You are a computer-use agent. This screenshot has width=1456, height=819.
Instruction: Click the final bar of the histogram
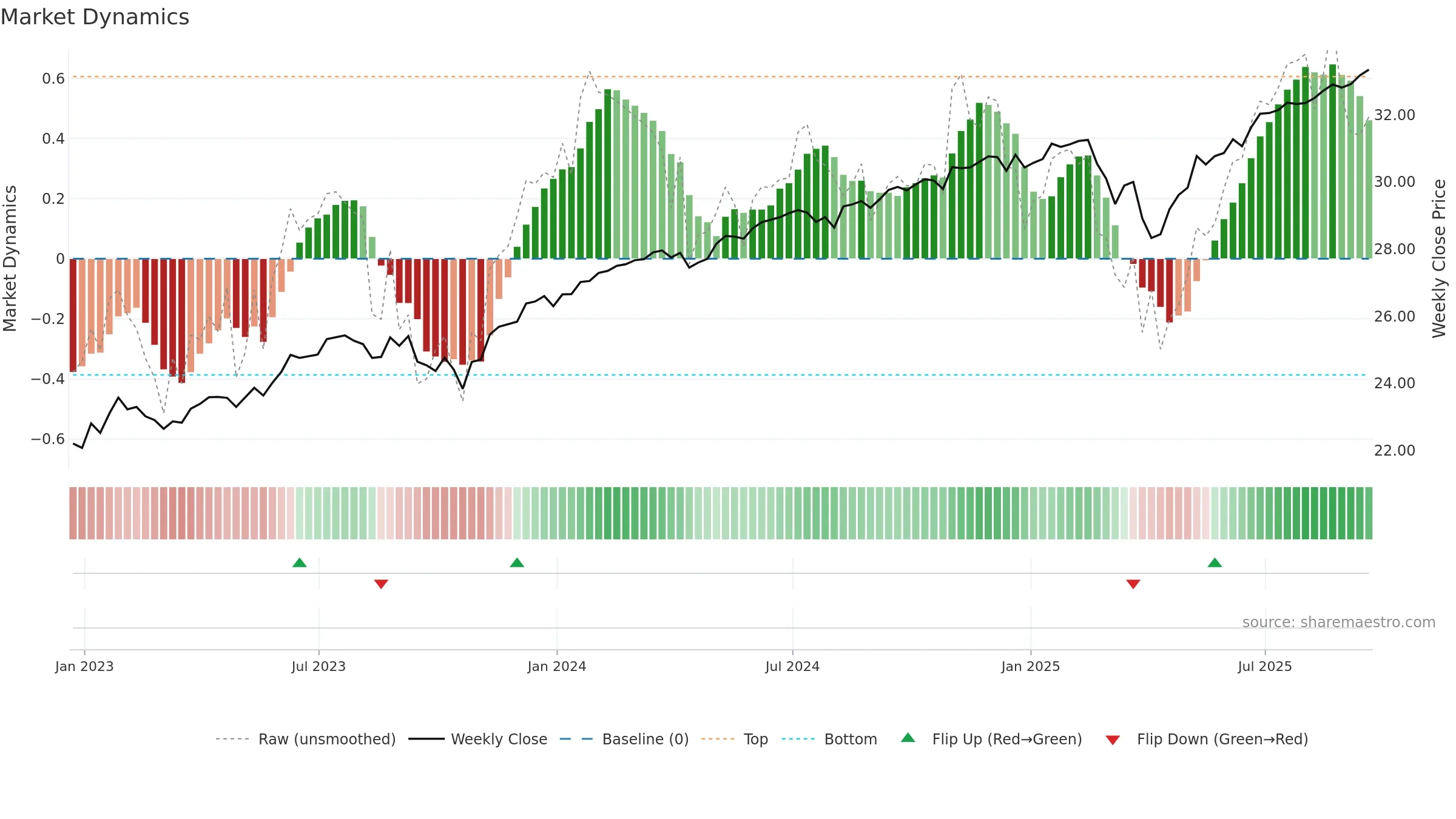pyautogui.click(x=1369, y=189)
